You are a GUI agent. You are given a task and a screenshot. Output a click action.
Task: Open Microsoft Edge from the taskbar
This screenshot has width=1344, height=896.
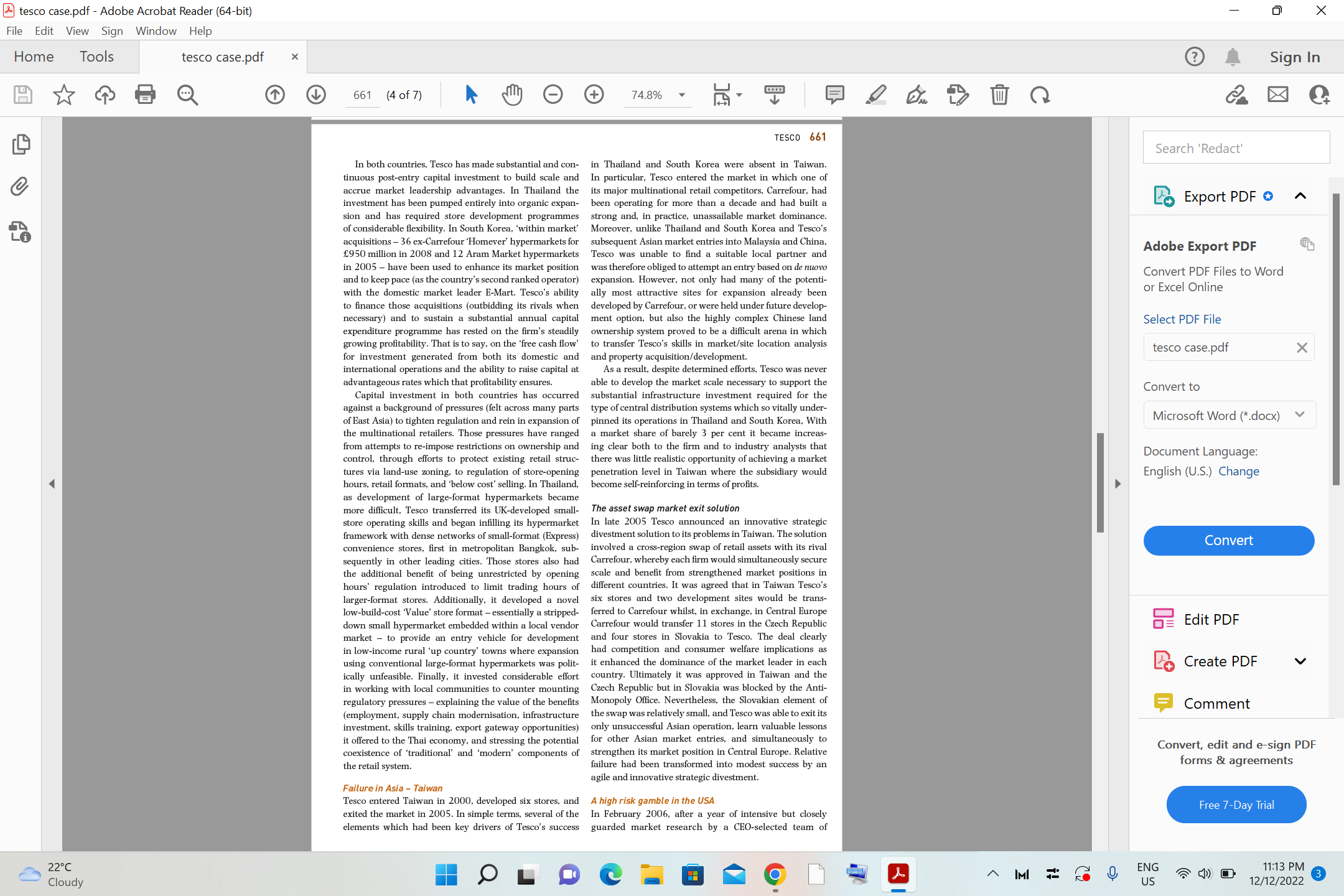[610, 874]
